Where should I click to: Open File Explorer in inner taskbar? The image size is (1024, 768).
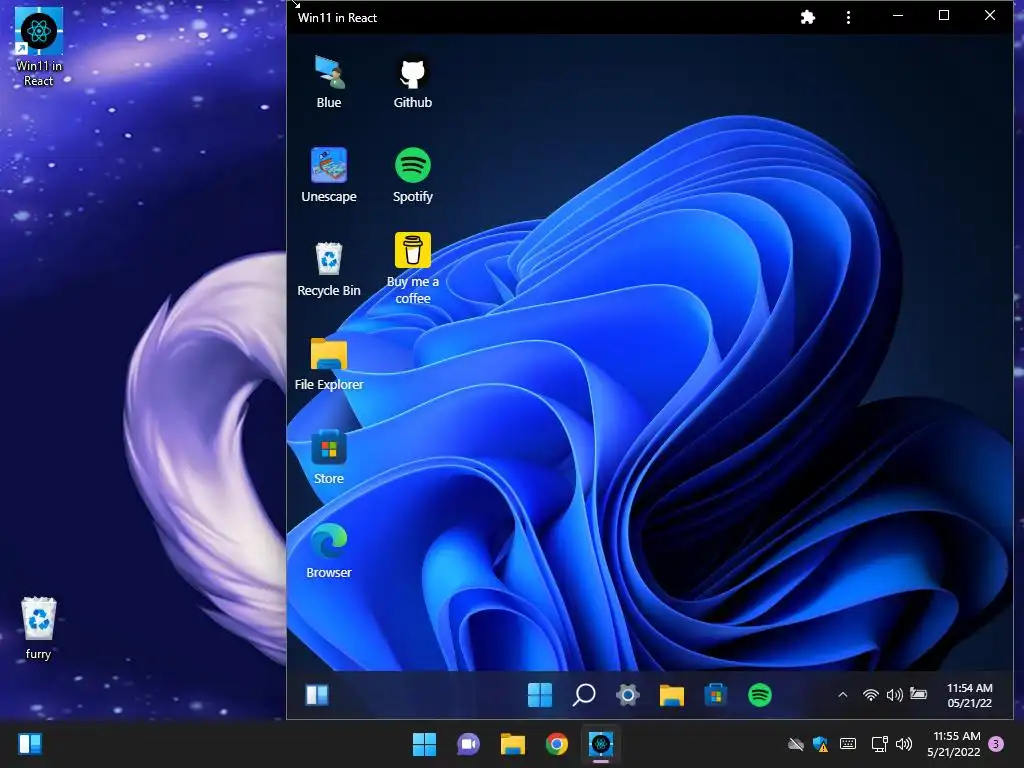pos(671,695)
